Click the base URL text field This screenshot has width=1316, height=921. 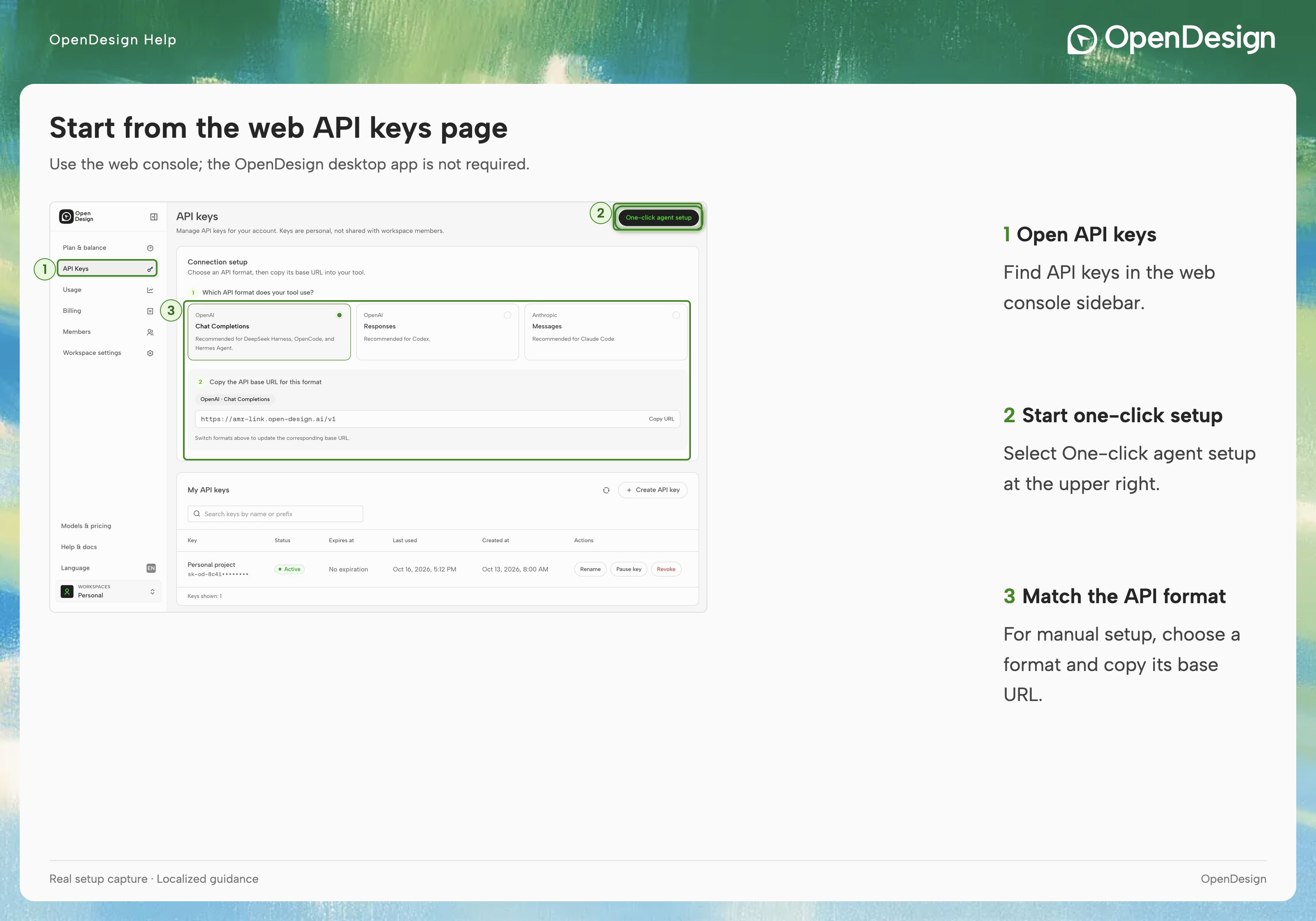437,419
